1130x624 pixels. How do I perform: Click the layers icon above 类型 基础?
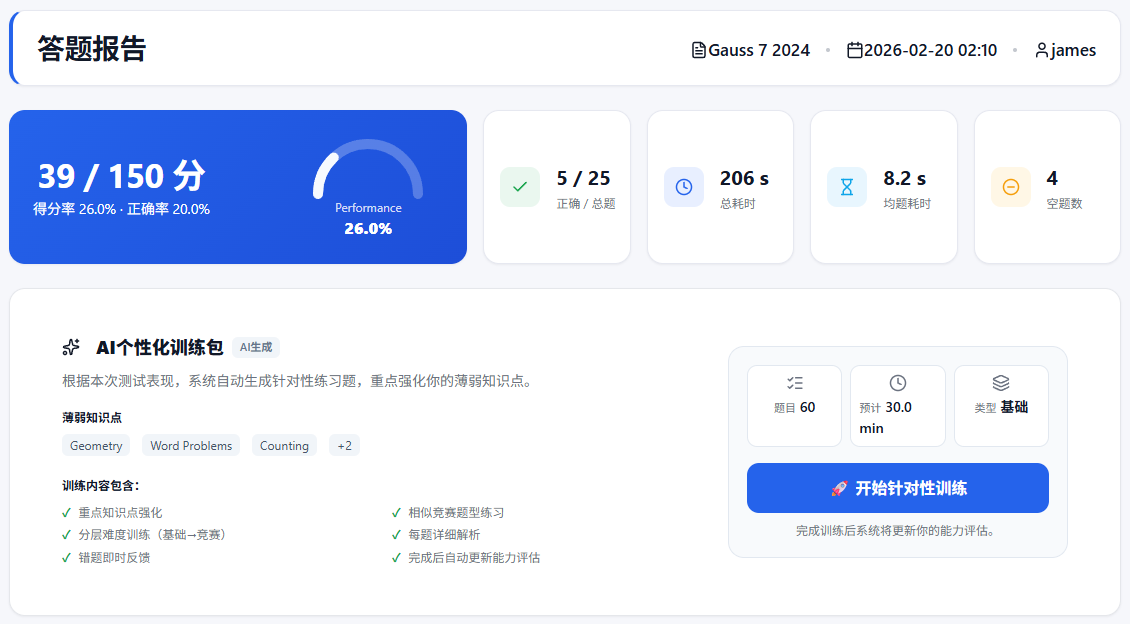pos(1001,381)
